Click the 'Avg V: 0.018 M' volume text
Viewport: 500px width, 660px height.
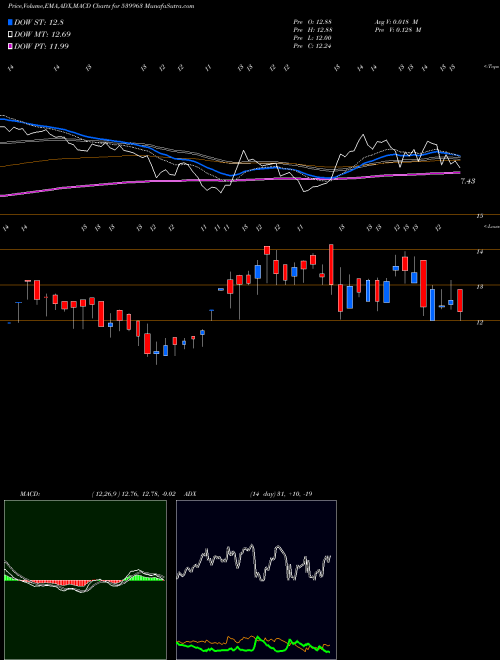[396, 22]
